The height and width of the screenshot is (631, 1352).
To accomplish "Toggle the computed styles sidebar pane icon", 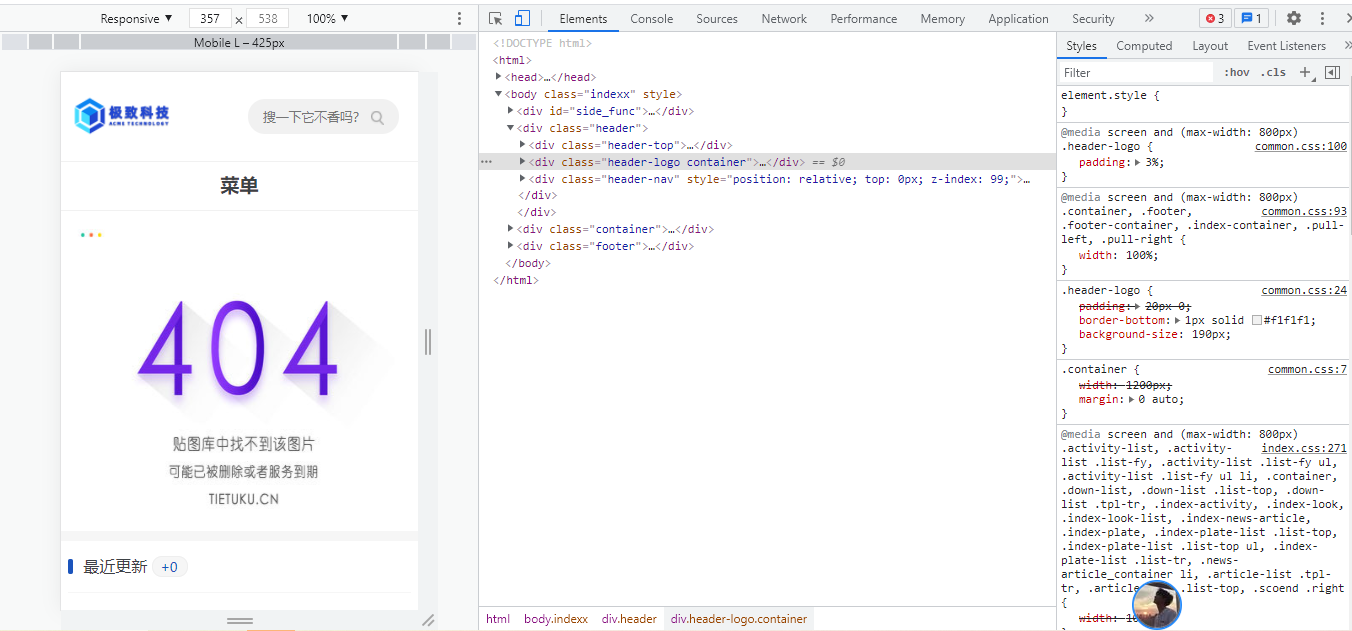I will tap(1332, 72).
